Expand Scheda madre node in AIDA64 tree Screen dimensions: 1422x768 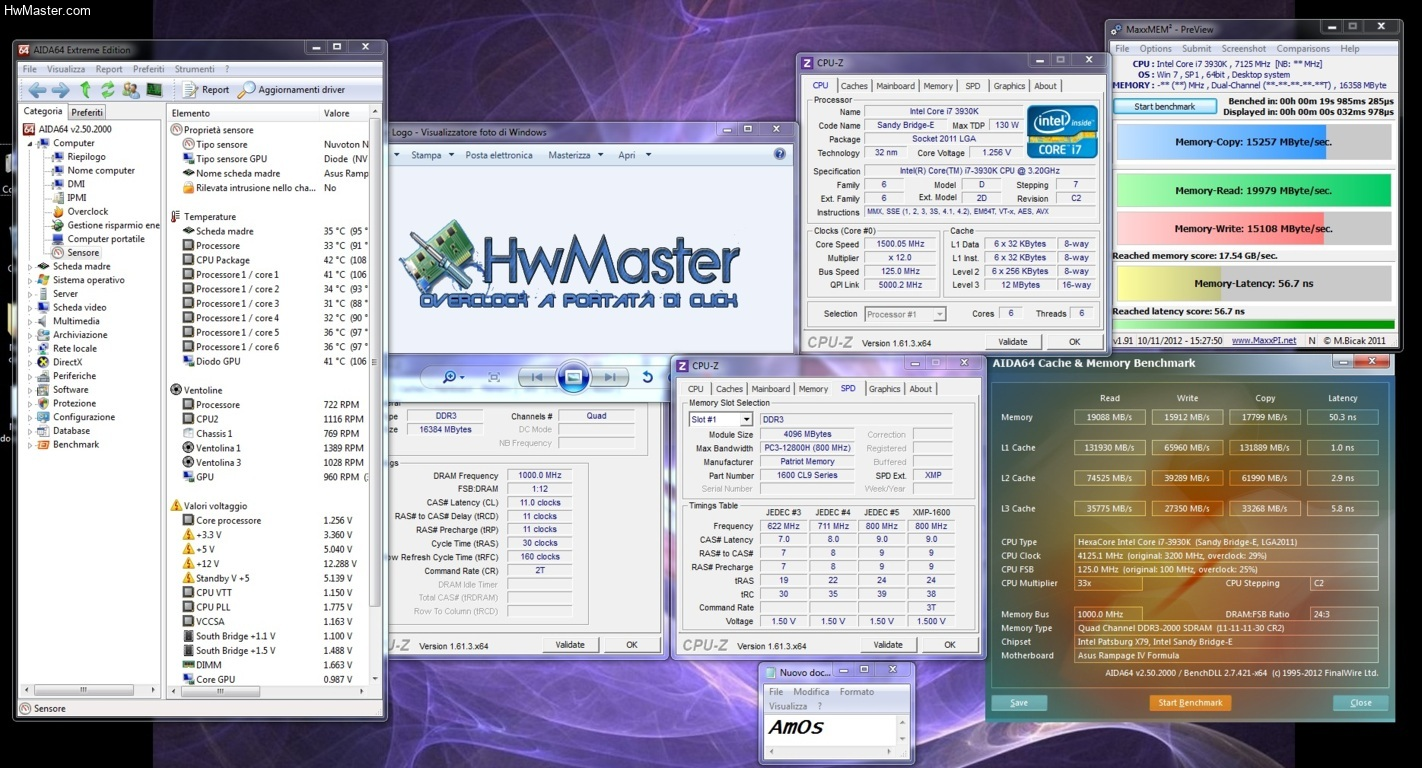(29, 267)
